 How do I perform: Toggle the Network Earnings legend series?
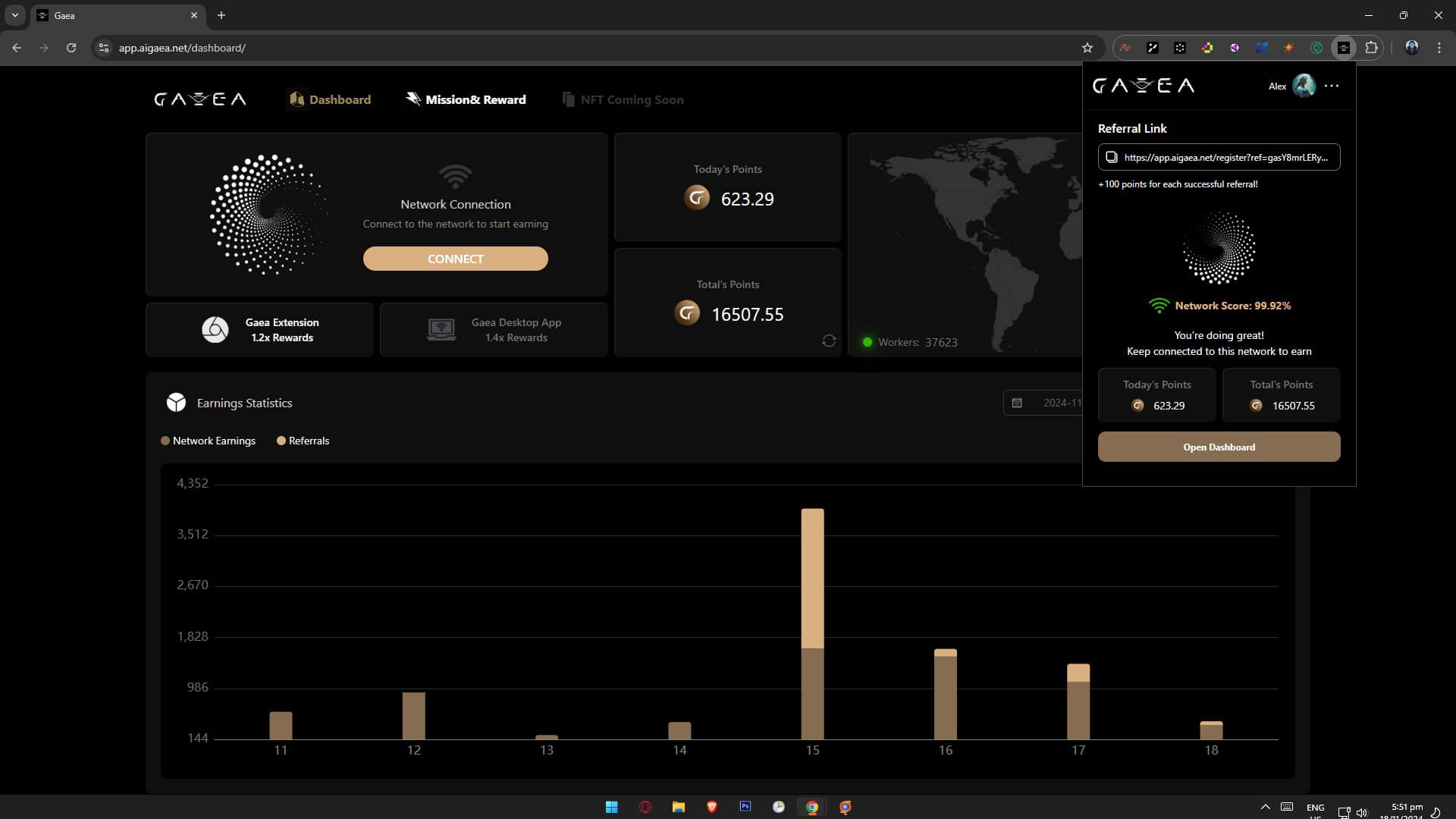(x=208, y=441)
